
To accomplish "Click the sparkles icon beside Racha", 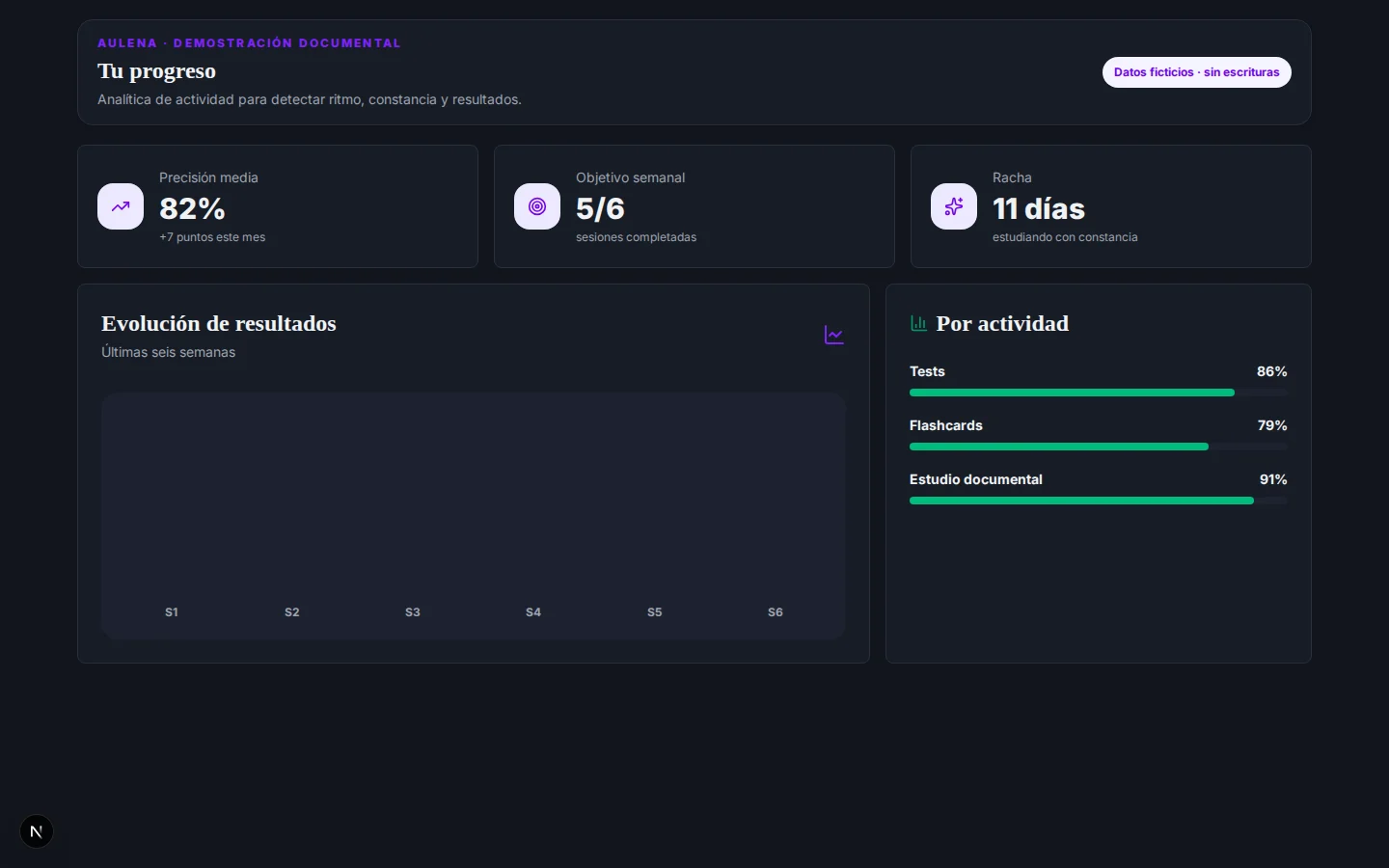I will click(954, 206).
